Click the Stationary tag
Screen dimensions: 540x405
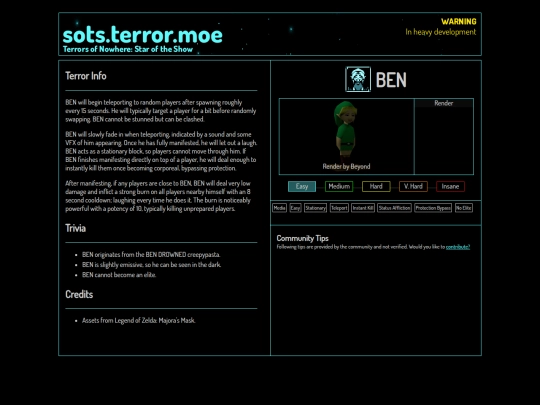click(x=315, y=208)
